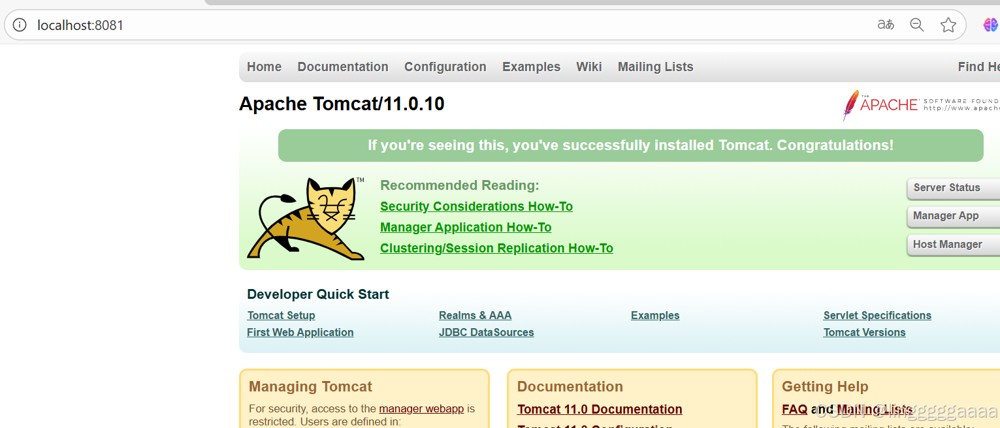Open the colorful brain extension icon

pyautogui.click(x=990, y=25)
